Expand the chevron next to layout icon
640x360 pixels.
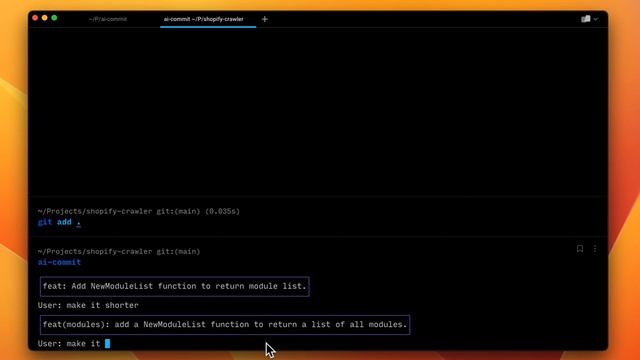click(596, 19)
